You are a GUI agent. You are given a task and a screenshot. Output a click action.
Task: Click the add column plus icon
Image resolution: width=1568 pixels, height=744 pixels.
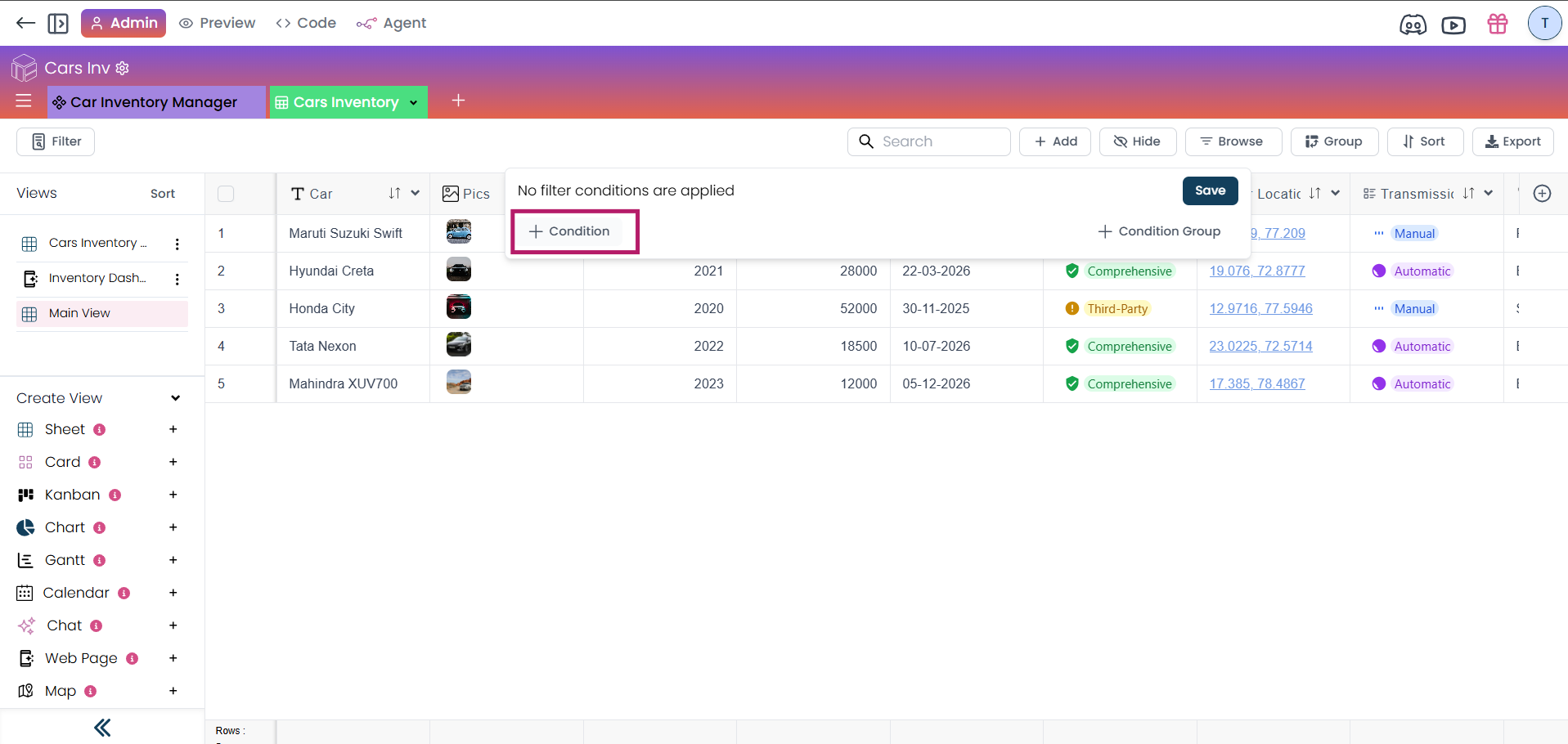click(x=1542, y=194)
